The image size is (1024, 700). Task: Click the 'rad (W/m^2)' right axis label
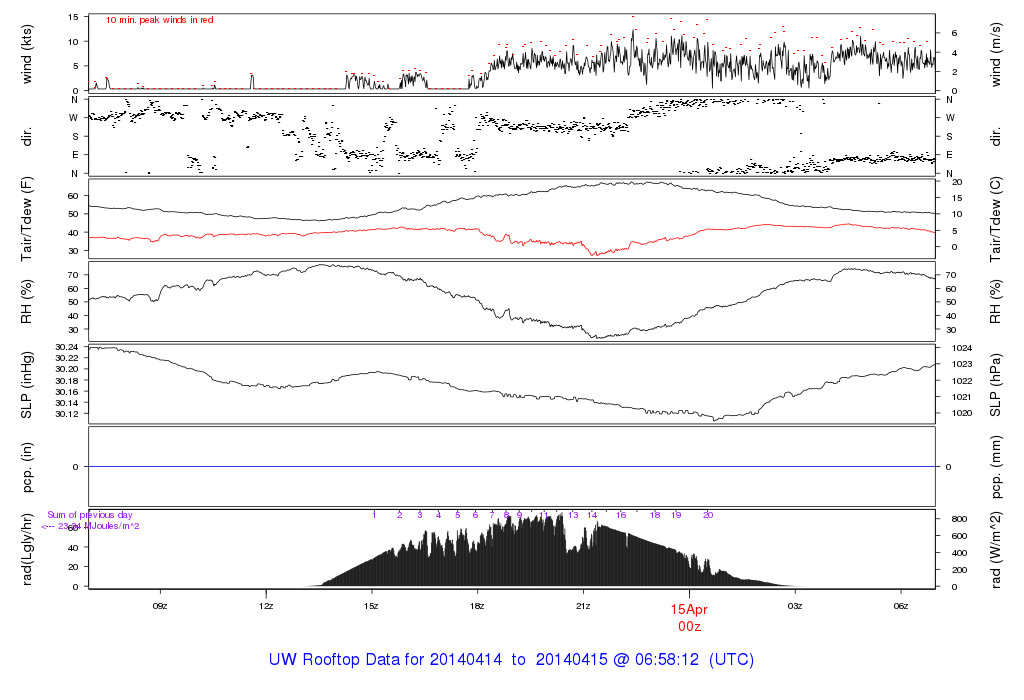pyautogui.click(x=996, y=549)
